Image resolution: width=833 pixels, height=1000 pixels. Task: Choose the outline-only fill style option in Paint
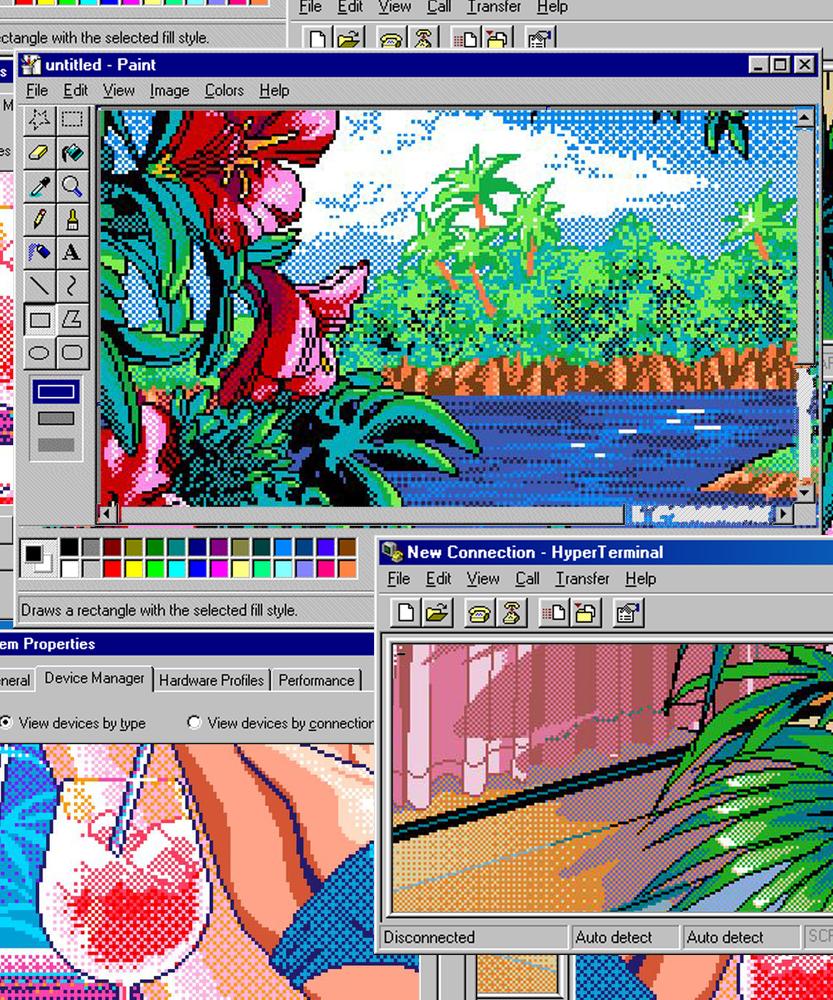click(56, 392)
